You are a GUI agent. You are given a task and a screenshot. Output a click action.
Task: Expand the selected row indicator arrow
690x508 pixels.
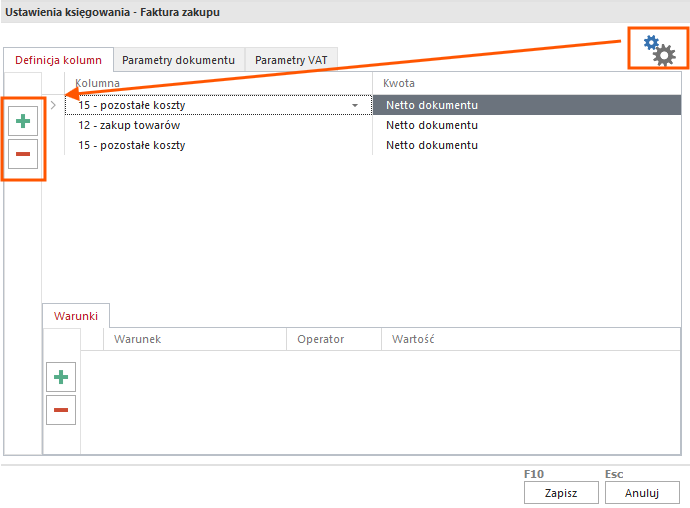(x=54, y=105)
